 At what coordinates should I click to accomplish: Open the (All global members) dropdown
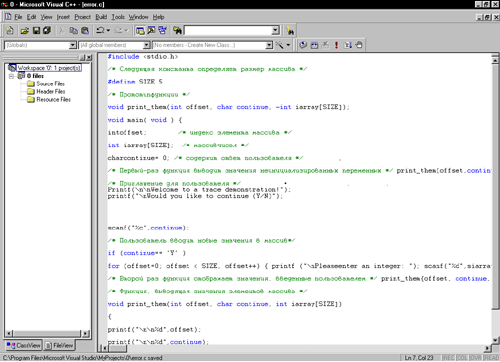146,45
